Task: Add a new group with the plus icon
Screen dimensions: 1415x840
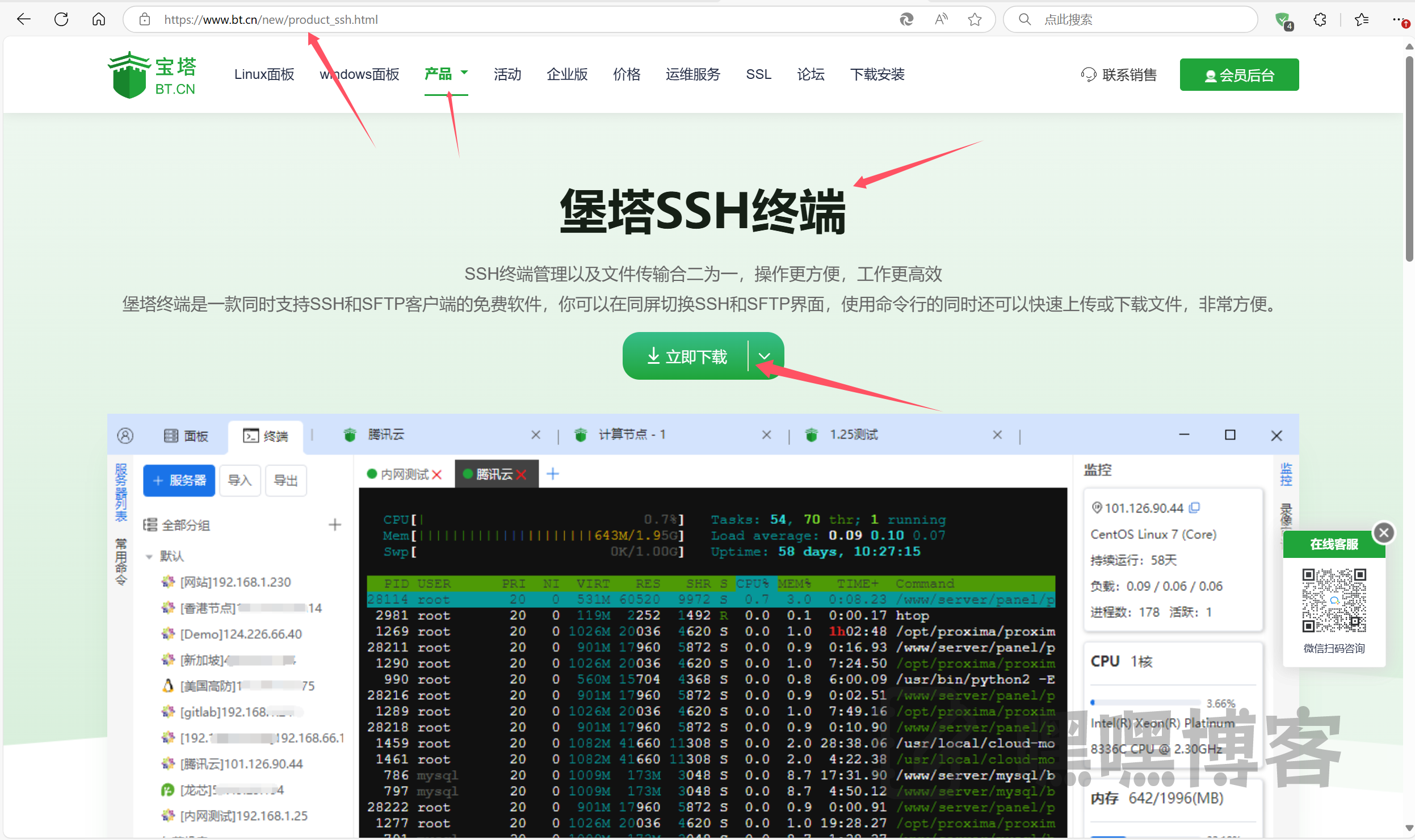Action: tap(335, 524)
